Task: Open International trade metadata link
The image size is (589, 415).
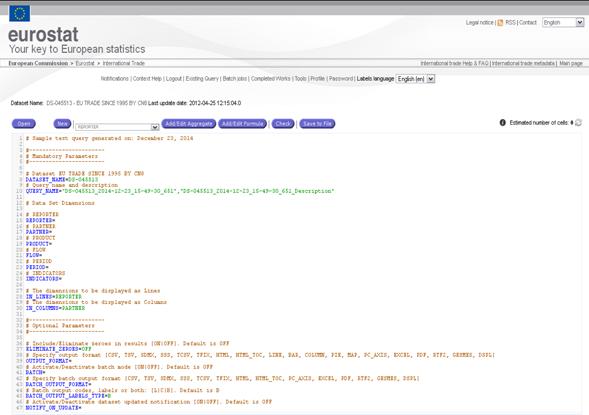Action: point(523,63)
